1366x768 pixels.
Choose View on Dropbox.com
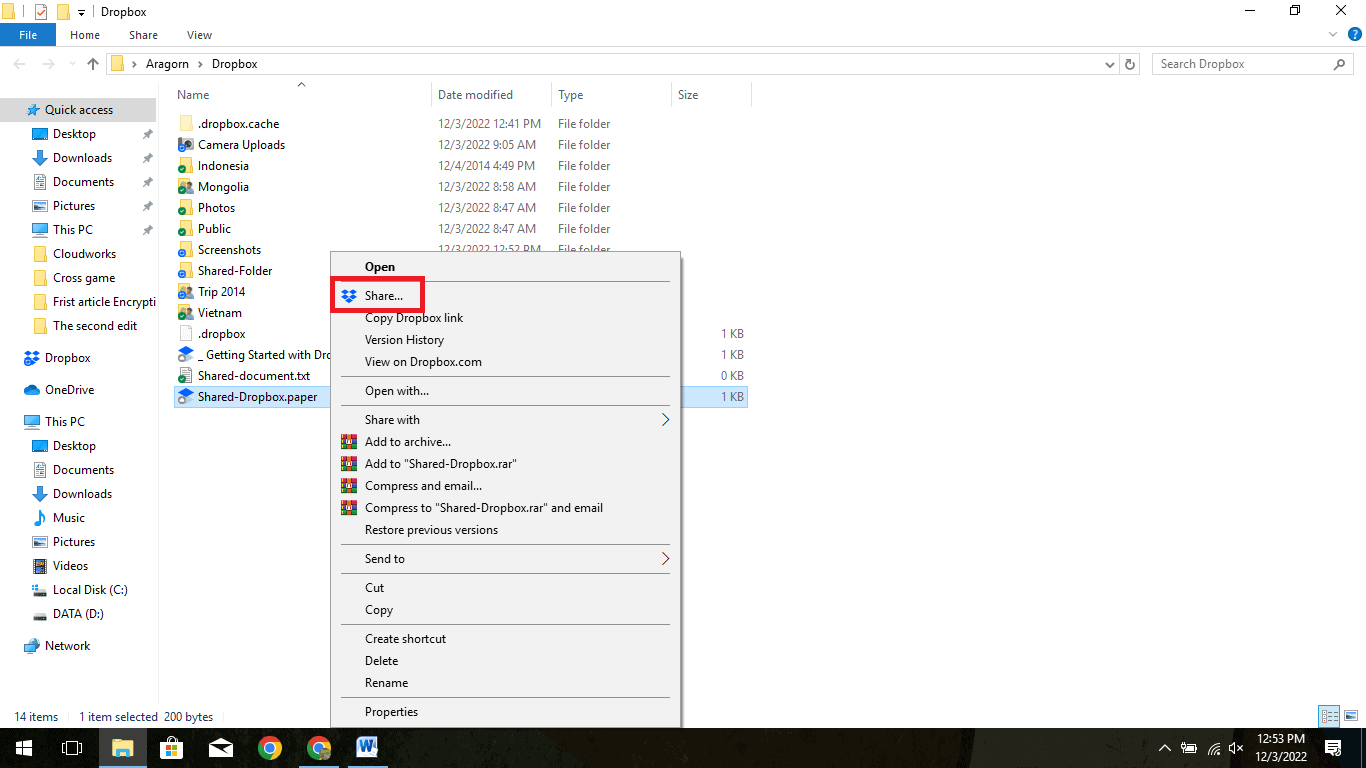click(x=423, y=362)
